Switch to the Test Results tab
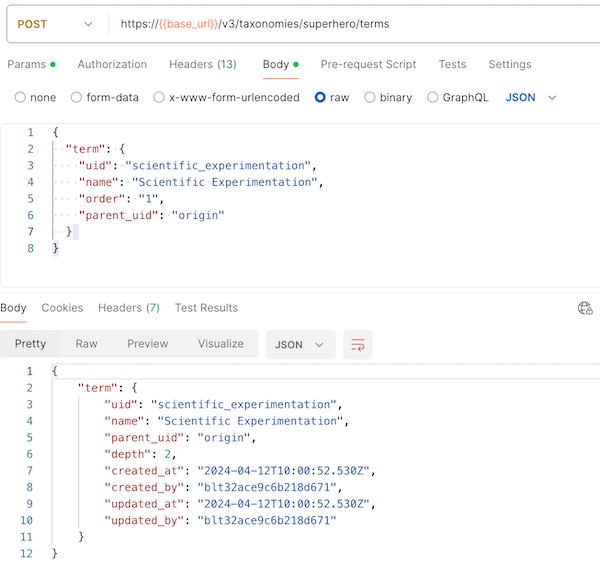Image resolution: width=600 pixels, height=579 pixels. click(206, 308)
